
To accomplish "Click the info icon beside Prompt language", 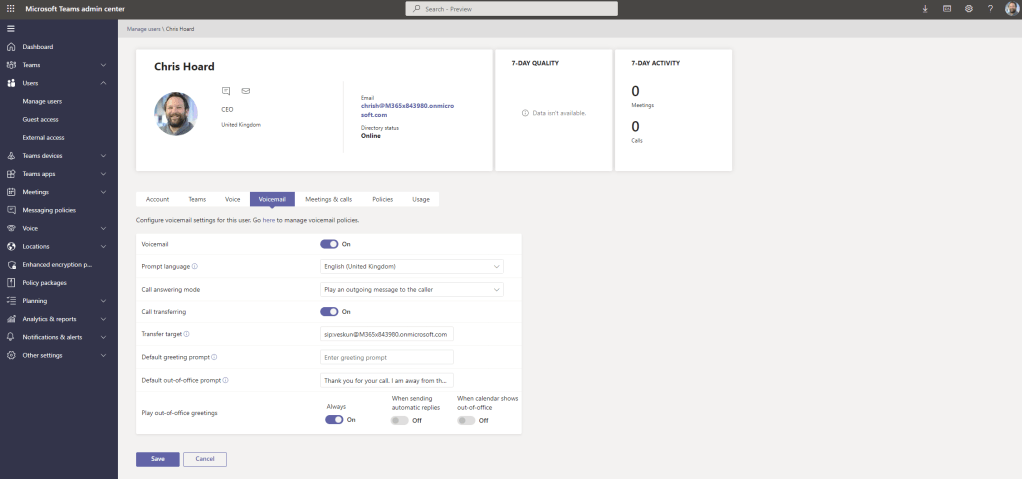I will pos(194,266).
